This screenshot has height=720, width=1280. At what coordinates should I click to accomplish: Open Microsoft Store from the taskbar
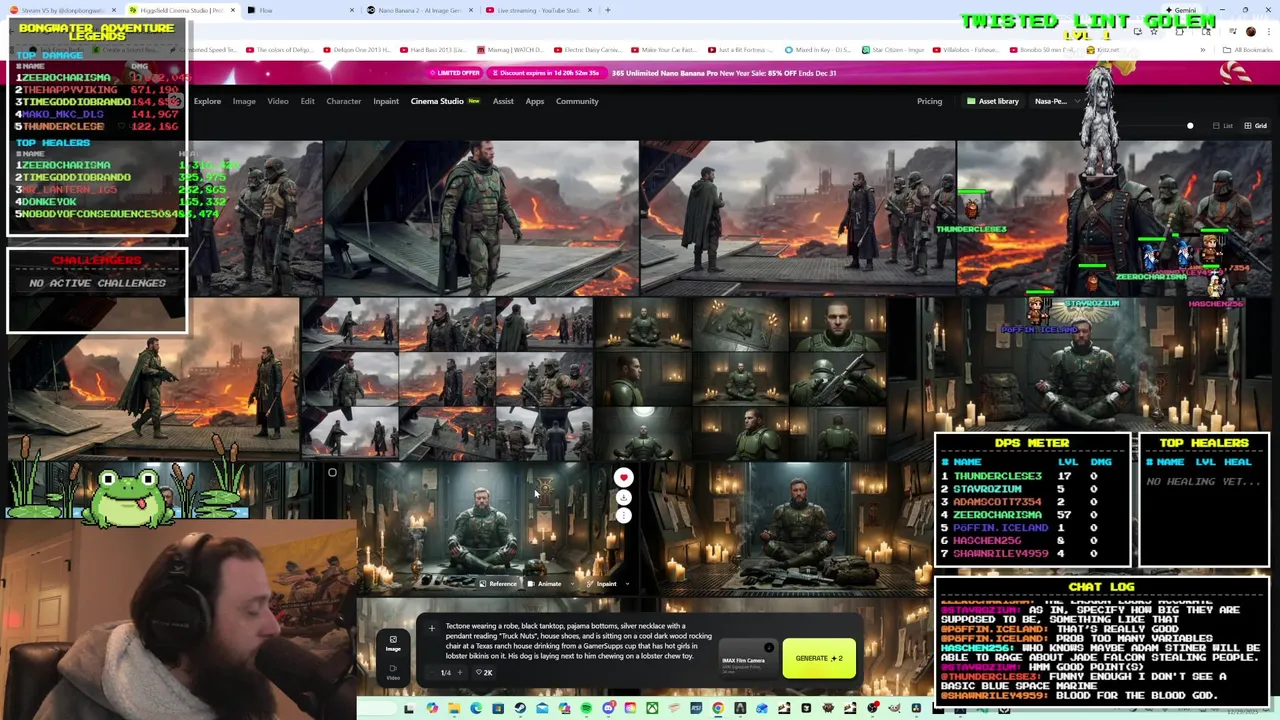point(498,709)
